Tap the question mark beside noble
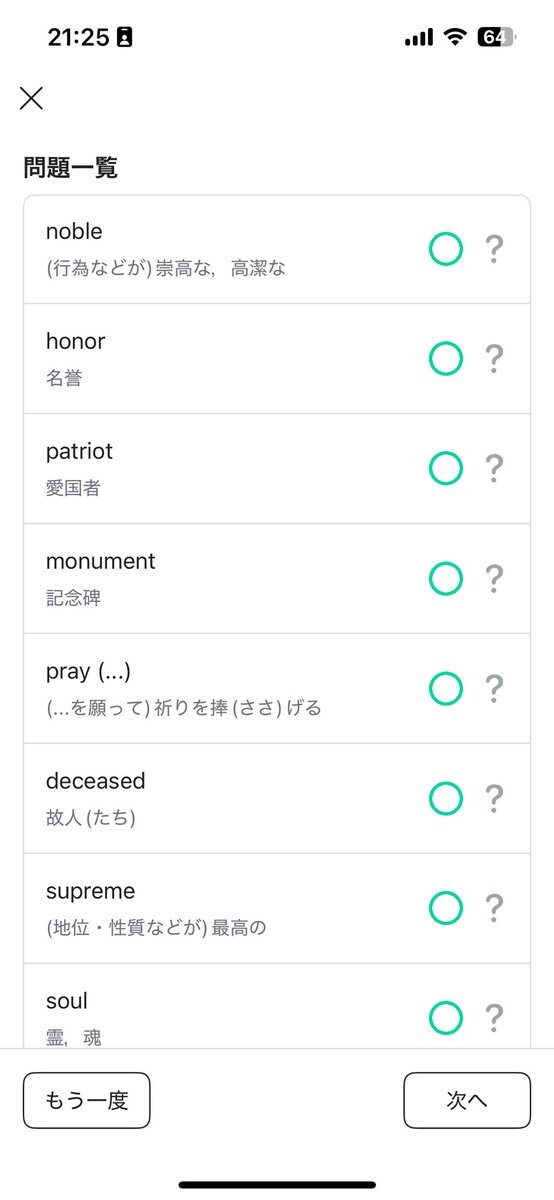The image size is (554, 1200). 493,248
